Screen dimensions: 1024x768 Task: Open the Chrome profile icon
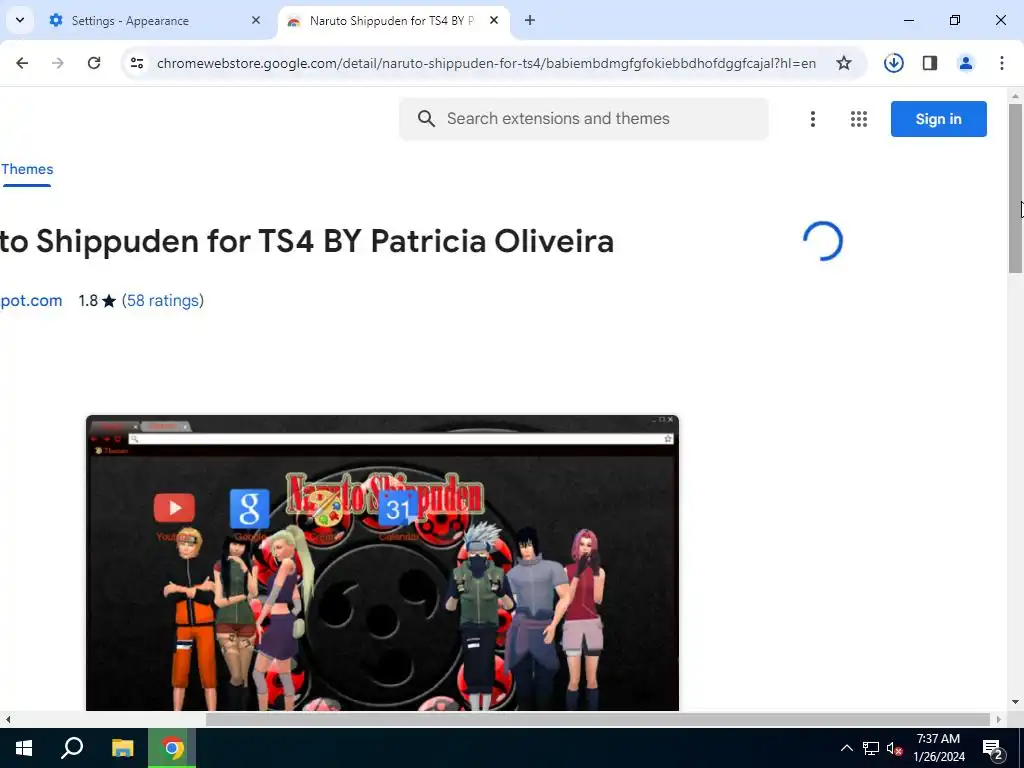tap(965, 63)
